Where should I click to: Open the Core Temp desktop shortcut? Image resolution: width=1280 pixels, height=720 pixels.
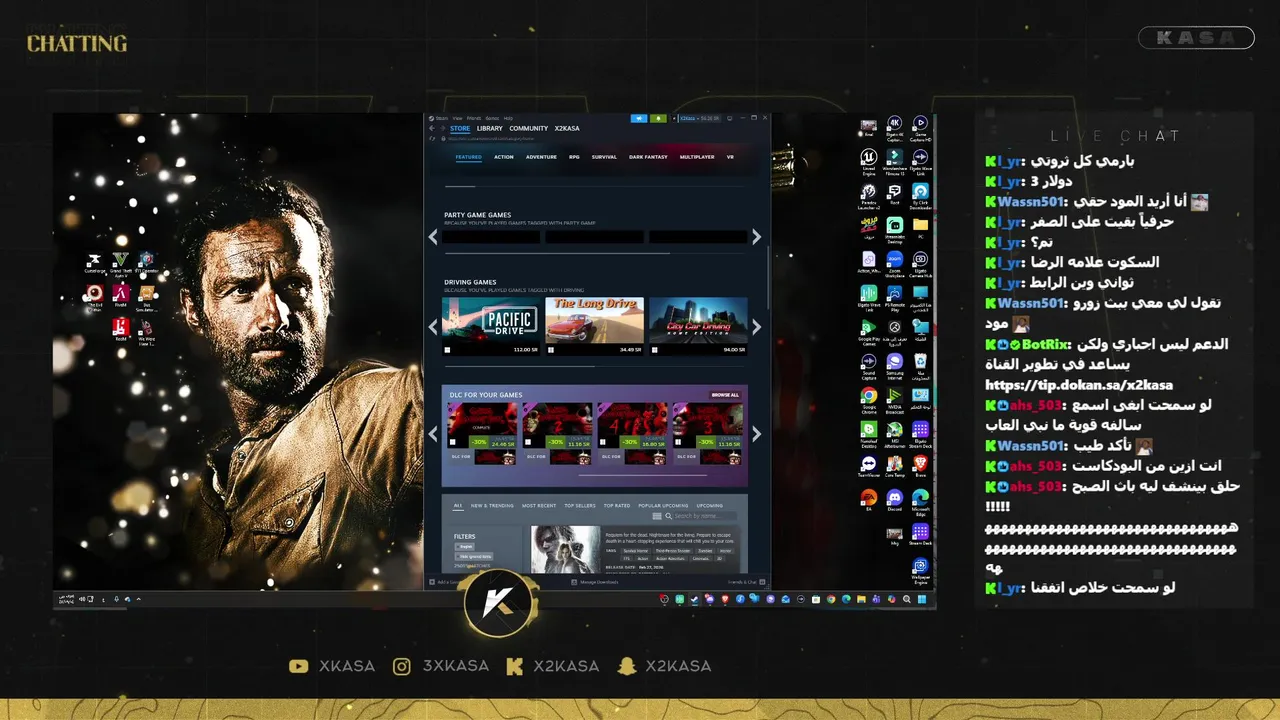(x=894, y=463)
